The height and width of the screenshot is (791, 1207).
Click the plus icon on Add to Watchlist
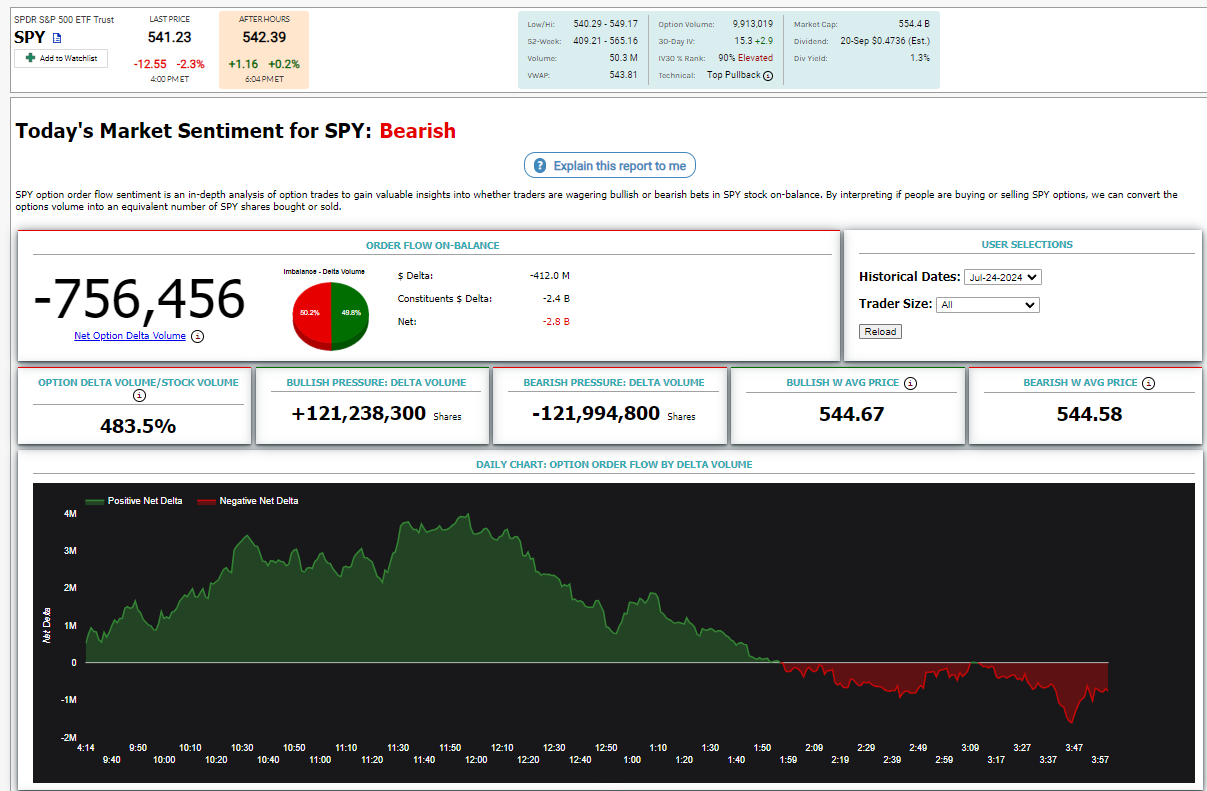click(31, 58)
